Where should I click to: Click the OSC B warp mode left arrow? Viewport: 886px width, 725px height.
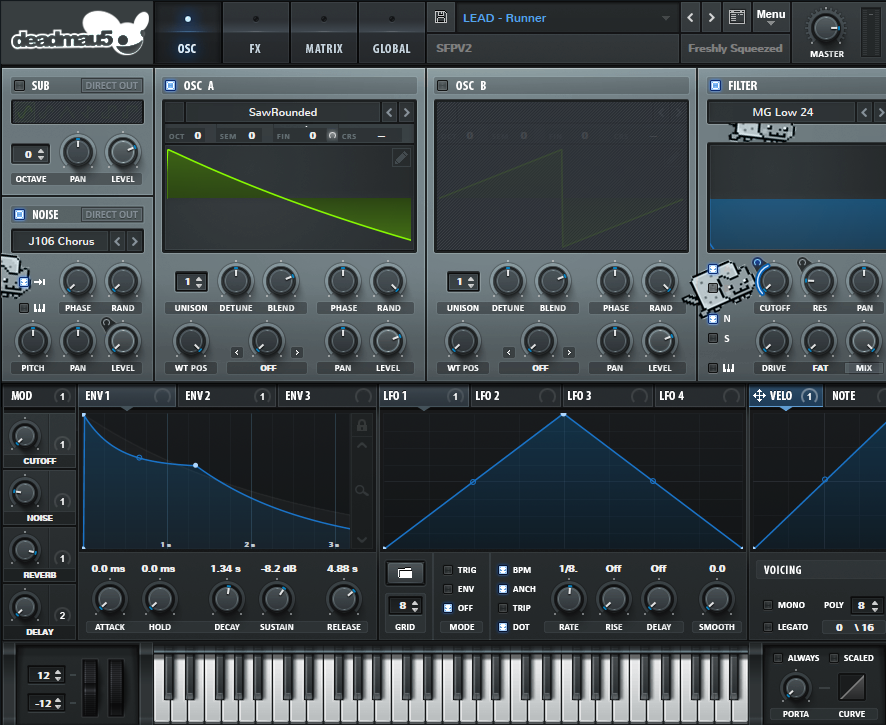click(509, 353)
